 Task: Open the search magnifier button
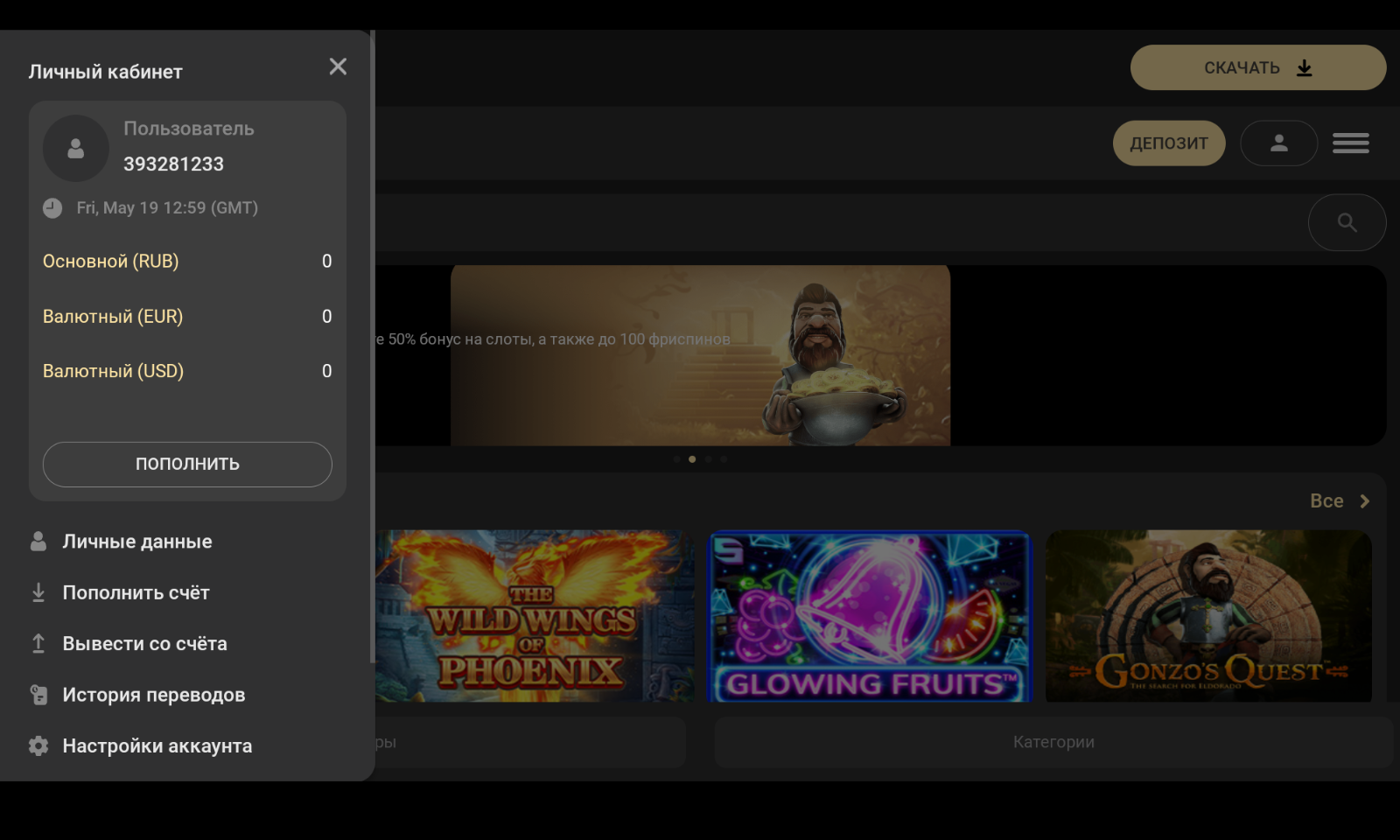pyautogui.click(x=1347, y=222)
